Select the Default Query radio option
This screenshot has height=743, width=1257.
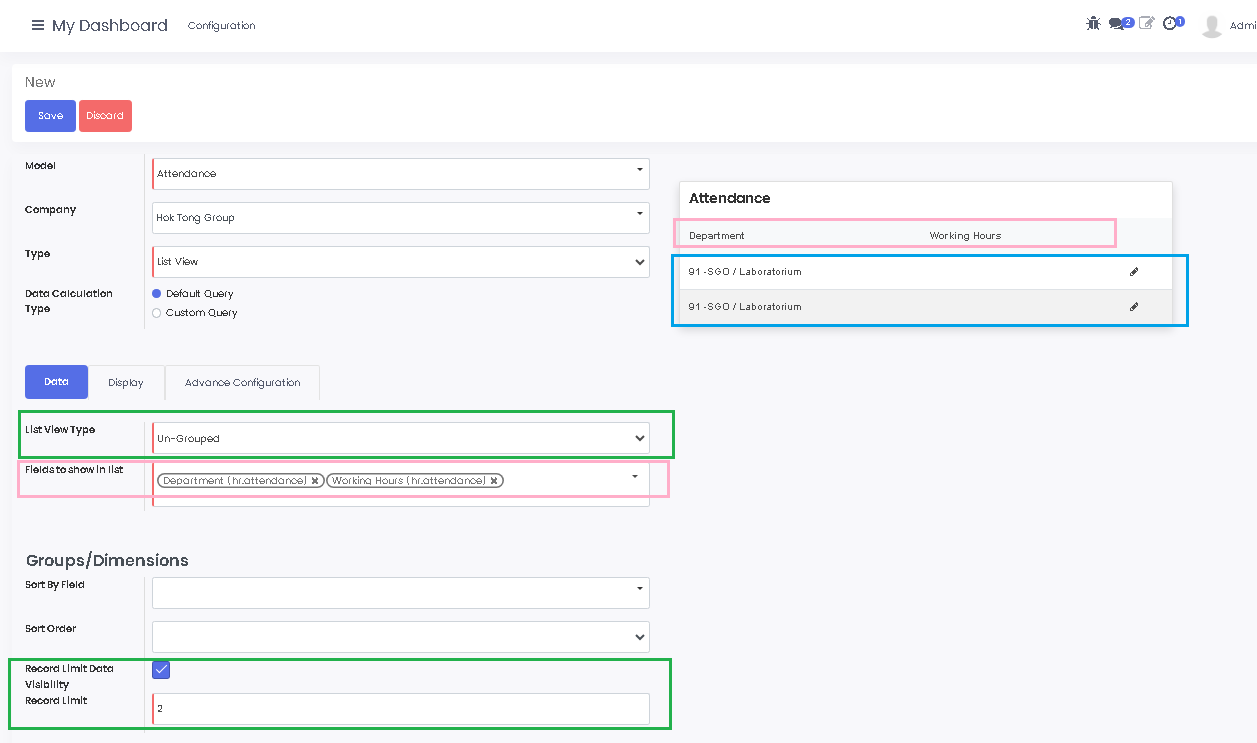(156, 294)
